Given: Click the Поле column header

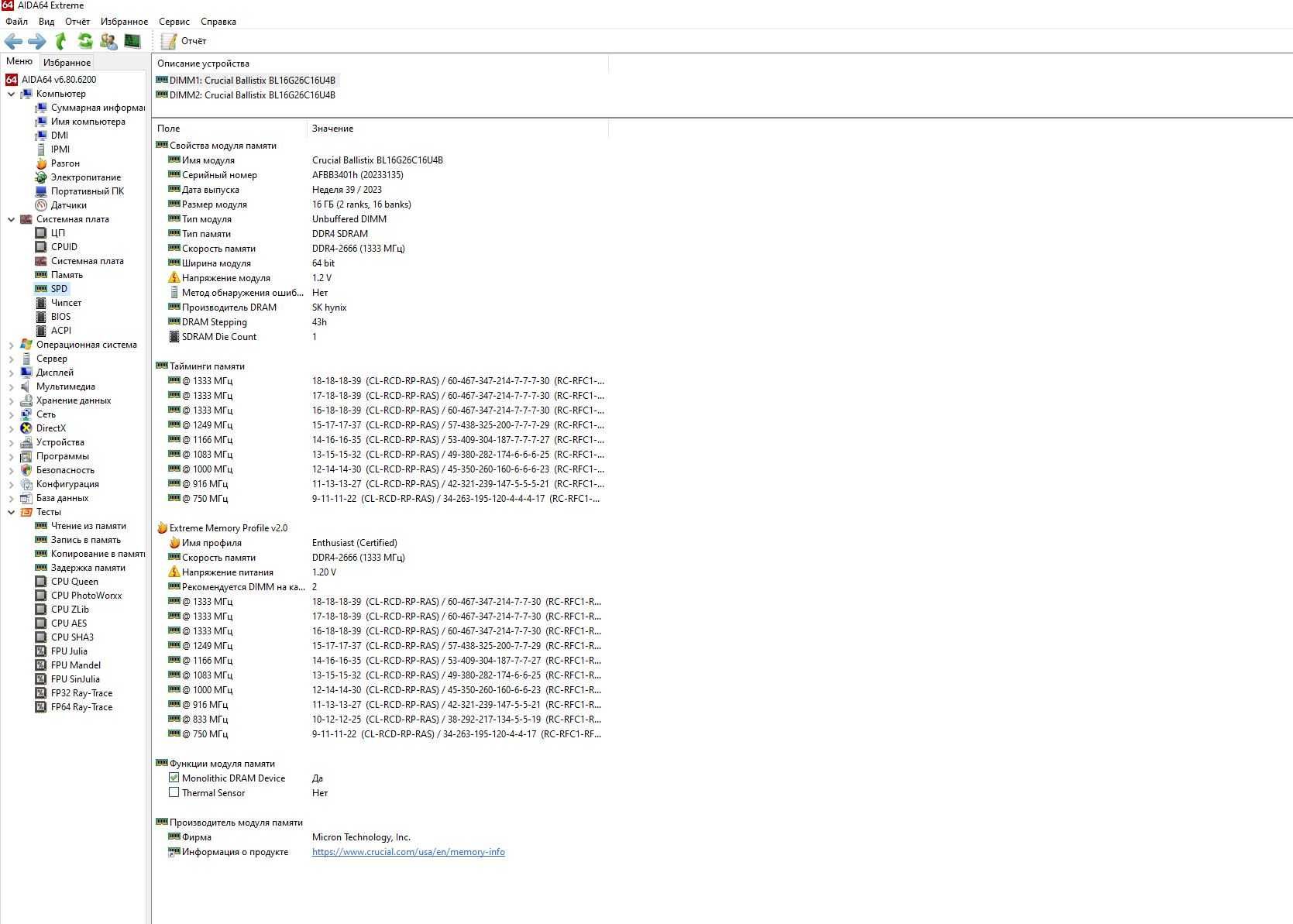Looking at the screenshot, I should tap(230, 129).
